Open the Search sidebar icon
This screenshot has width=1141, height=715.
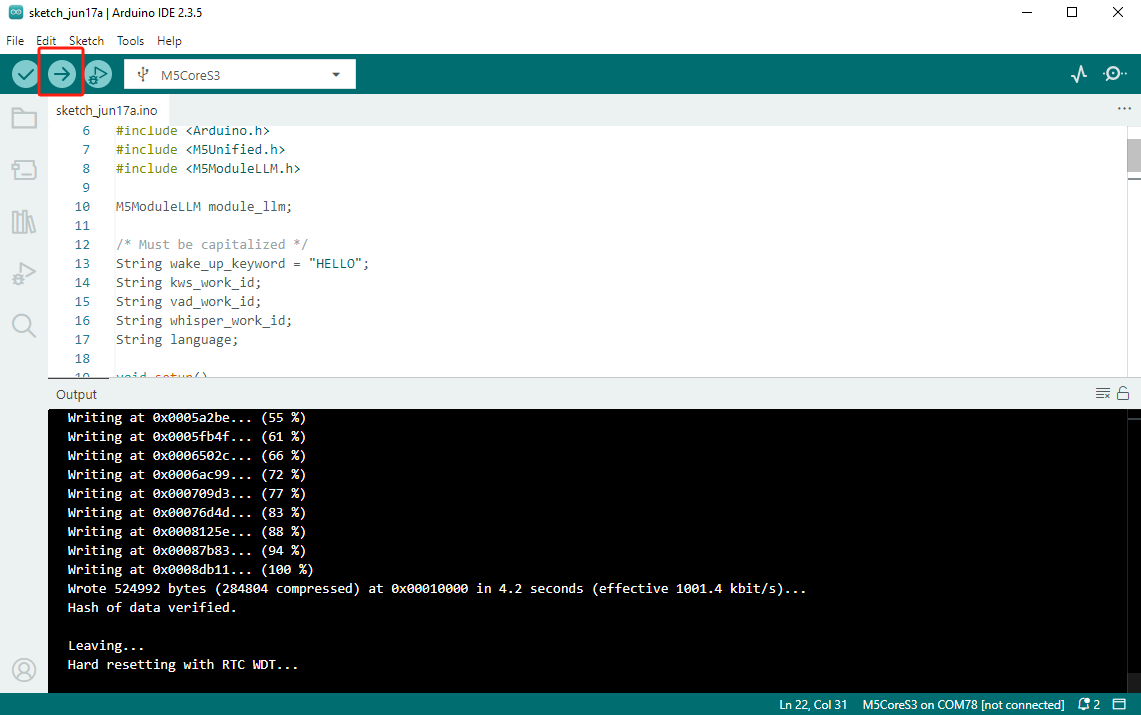[x=24, y=326]
